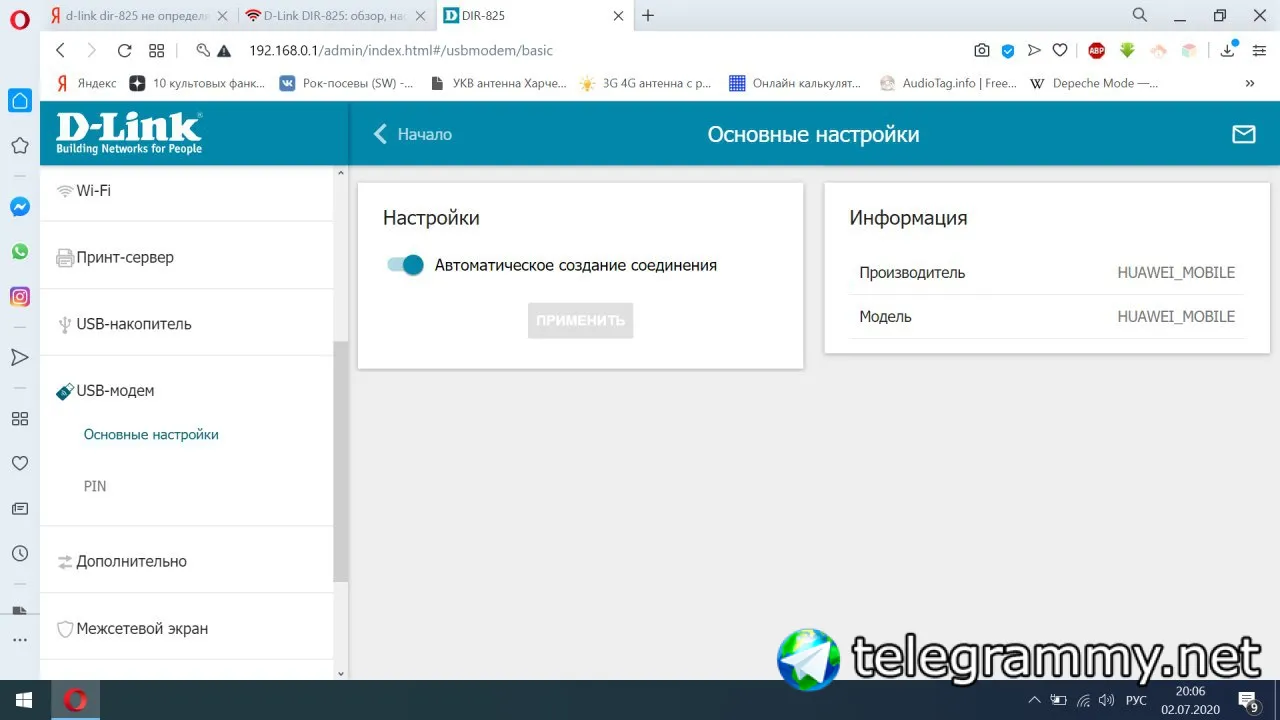Open WhatsApp in the Opera sidebar
The image size is (1280, 720).
tap(20, 252)
